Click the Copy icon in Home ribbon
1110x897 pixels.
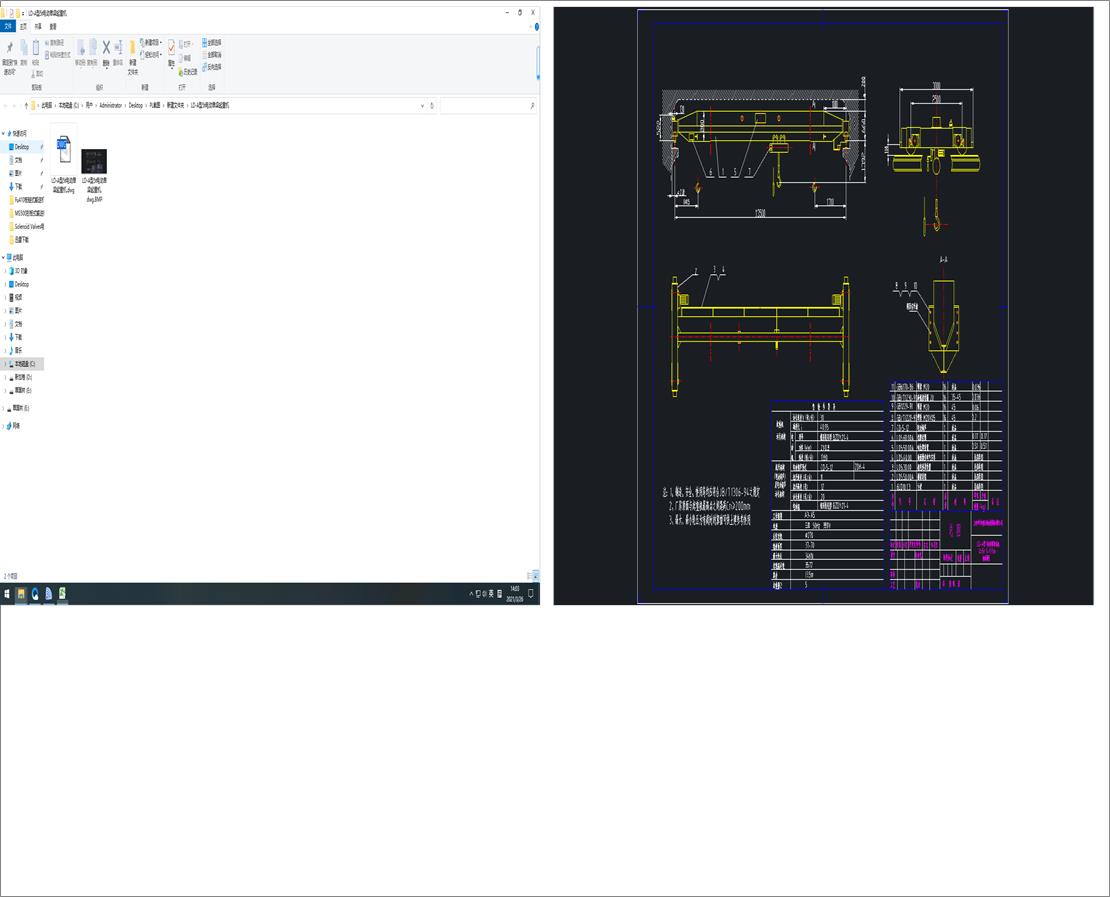[24, 47]
